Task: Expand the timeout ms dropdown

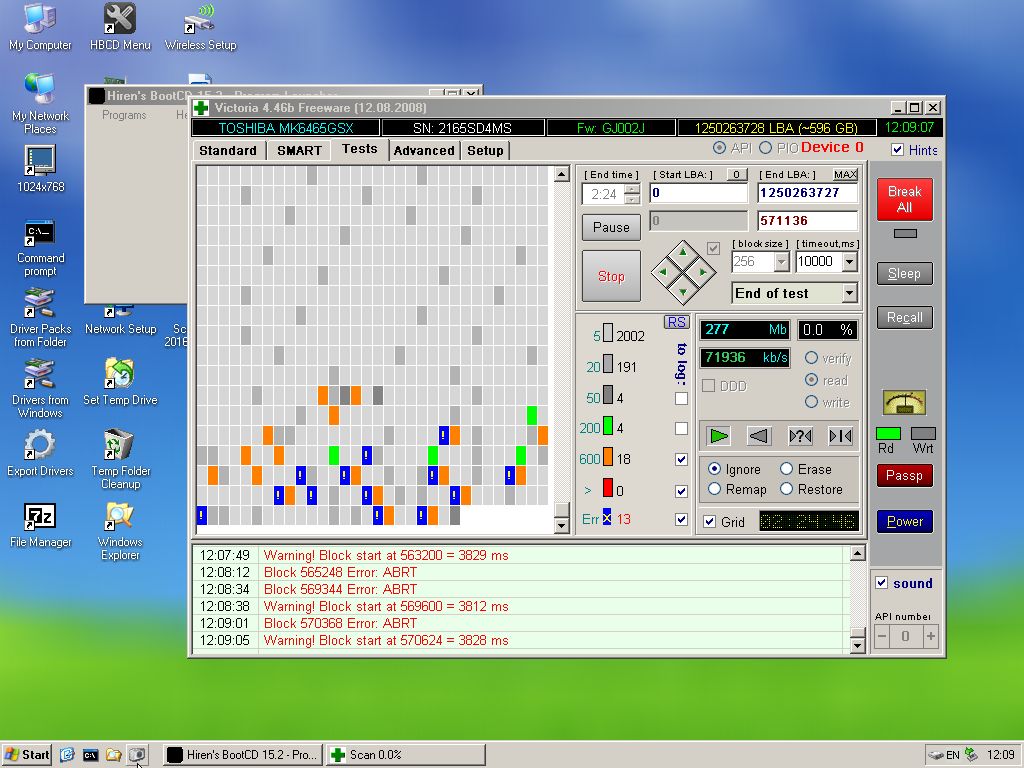Action: coord(849,262)
